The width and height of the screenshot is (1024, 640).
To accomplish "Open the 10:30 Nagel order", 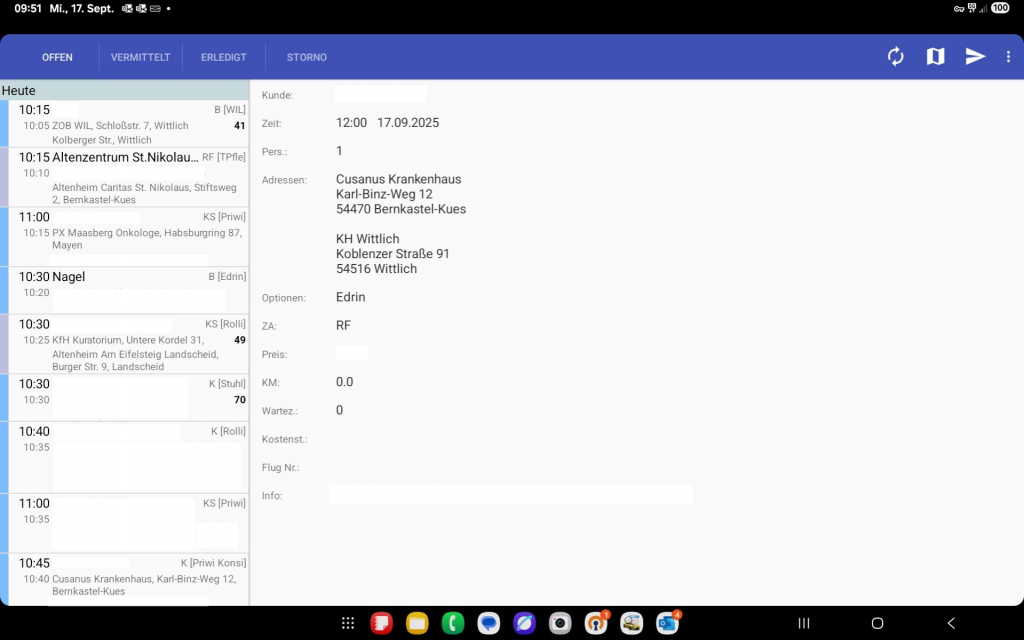I will [128, 289].
